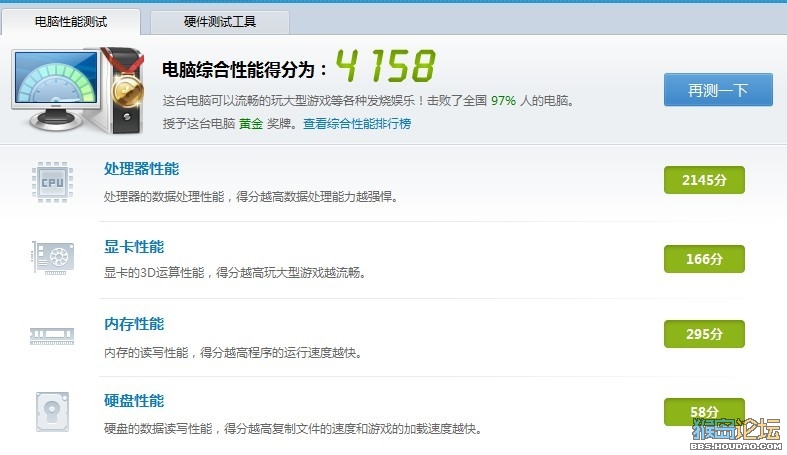Screen dimensions: 787x455
Task: Click the 97% percentage text
Action: click(503, 101)
